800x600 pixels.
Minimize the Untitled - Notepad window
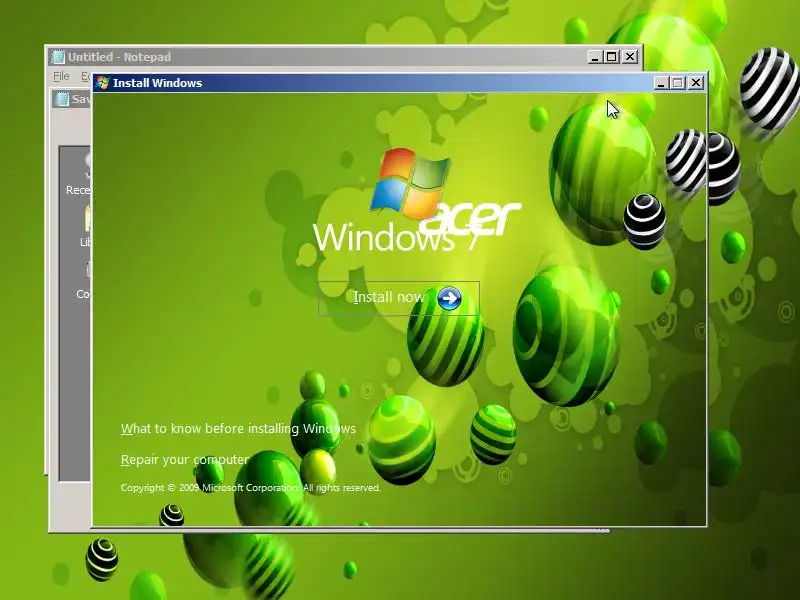pyautogui.click(x=594, y=57)
